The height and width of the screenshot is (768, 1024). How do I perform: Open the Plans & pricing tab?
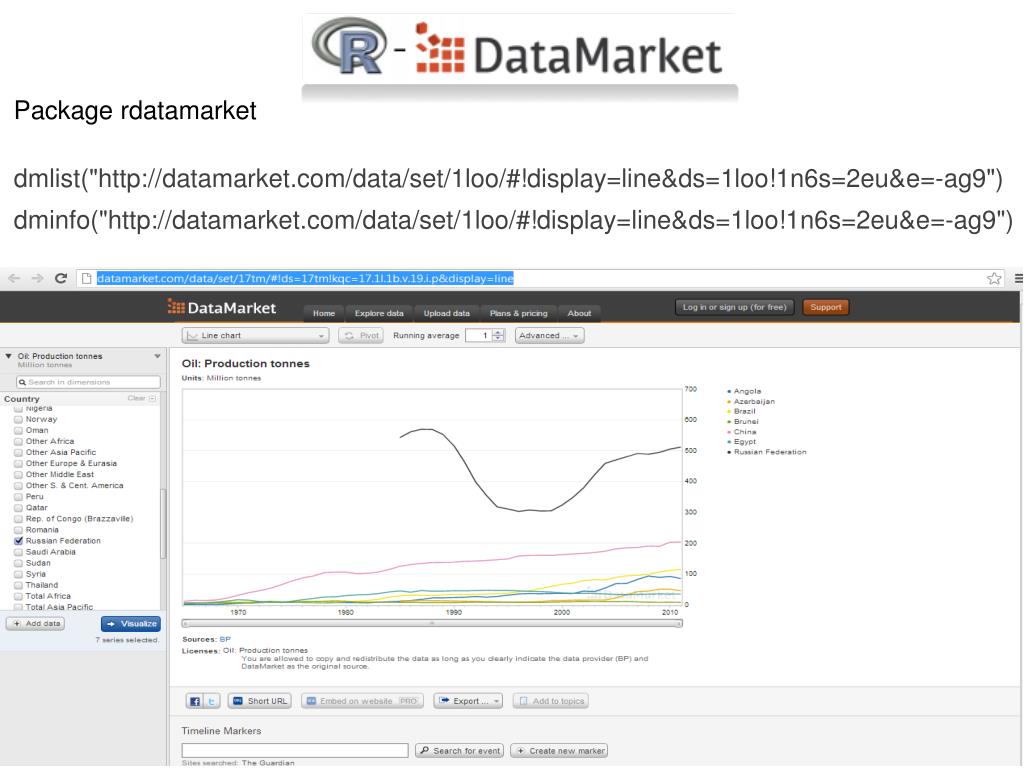(x=519, y=313)
